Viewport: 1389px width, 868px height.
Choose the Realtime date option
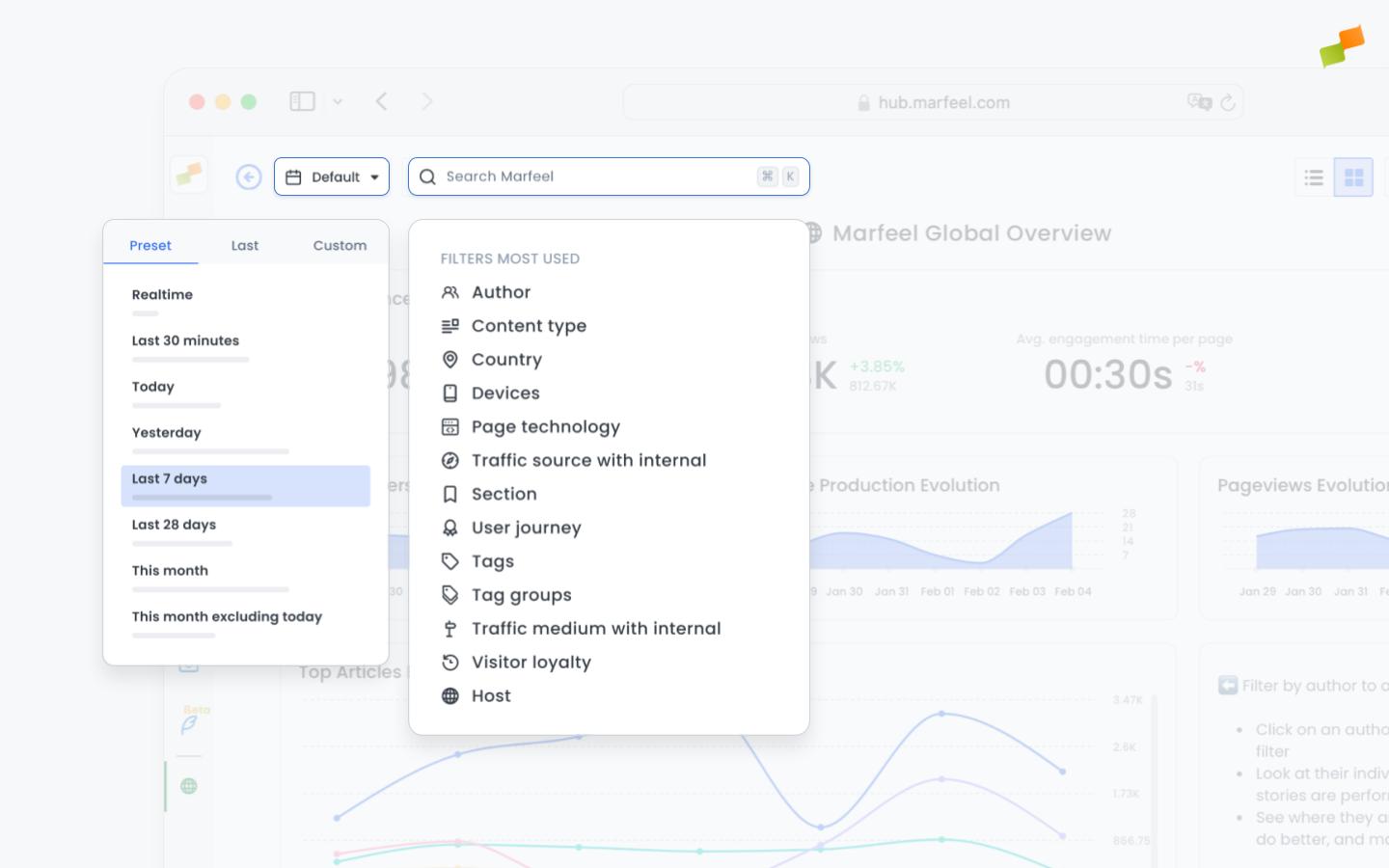[162, 294]
